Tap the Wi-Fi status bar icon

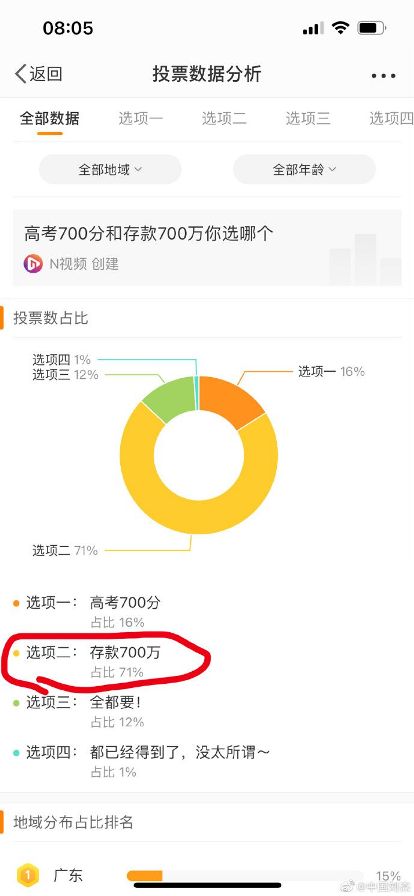coord(341,27)
